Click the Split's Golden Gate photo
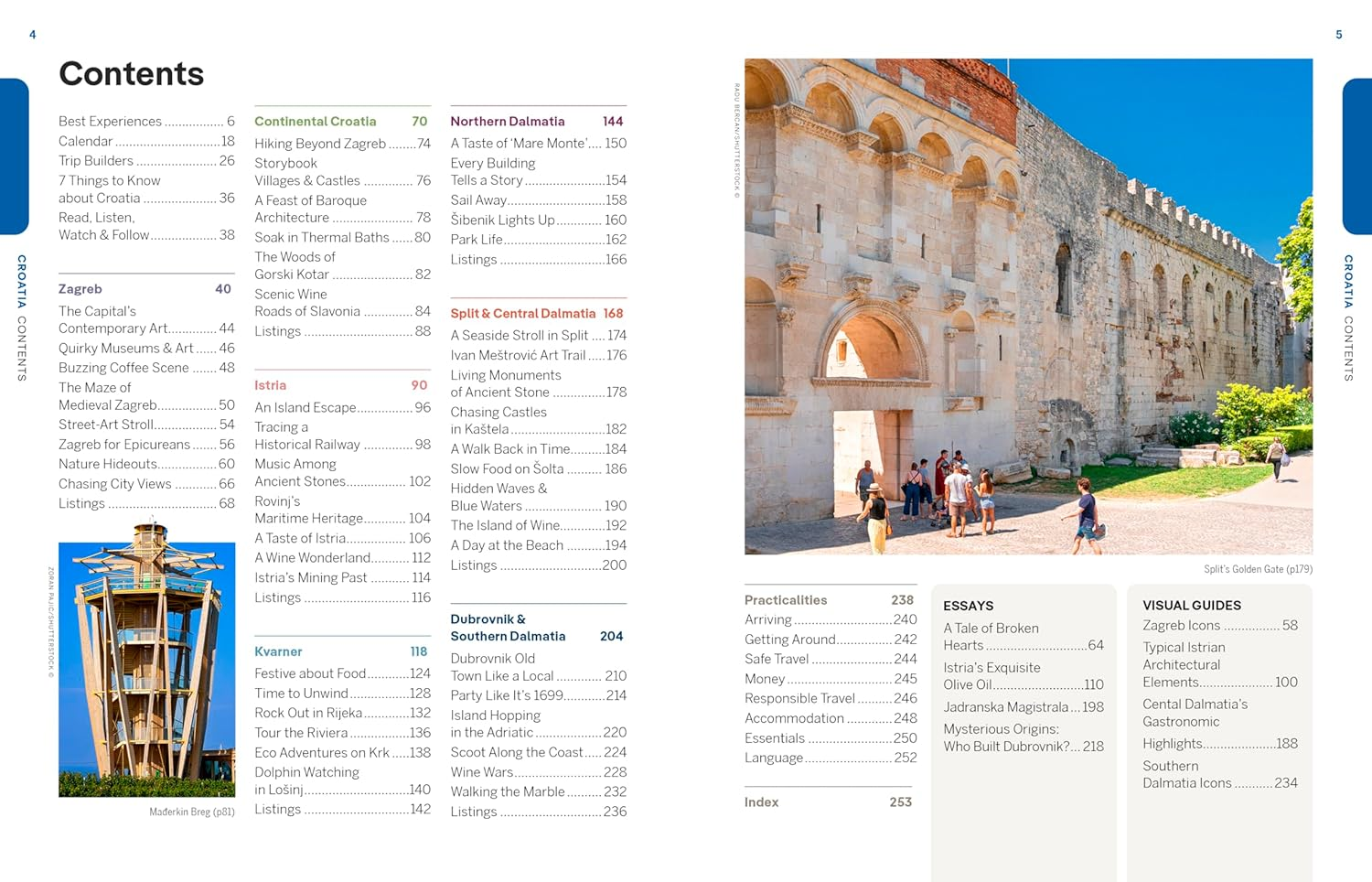The image size is (1372, 882). click(x=1029, y=302)
